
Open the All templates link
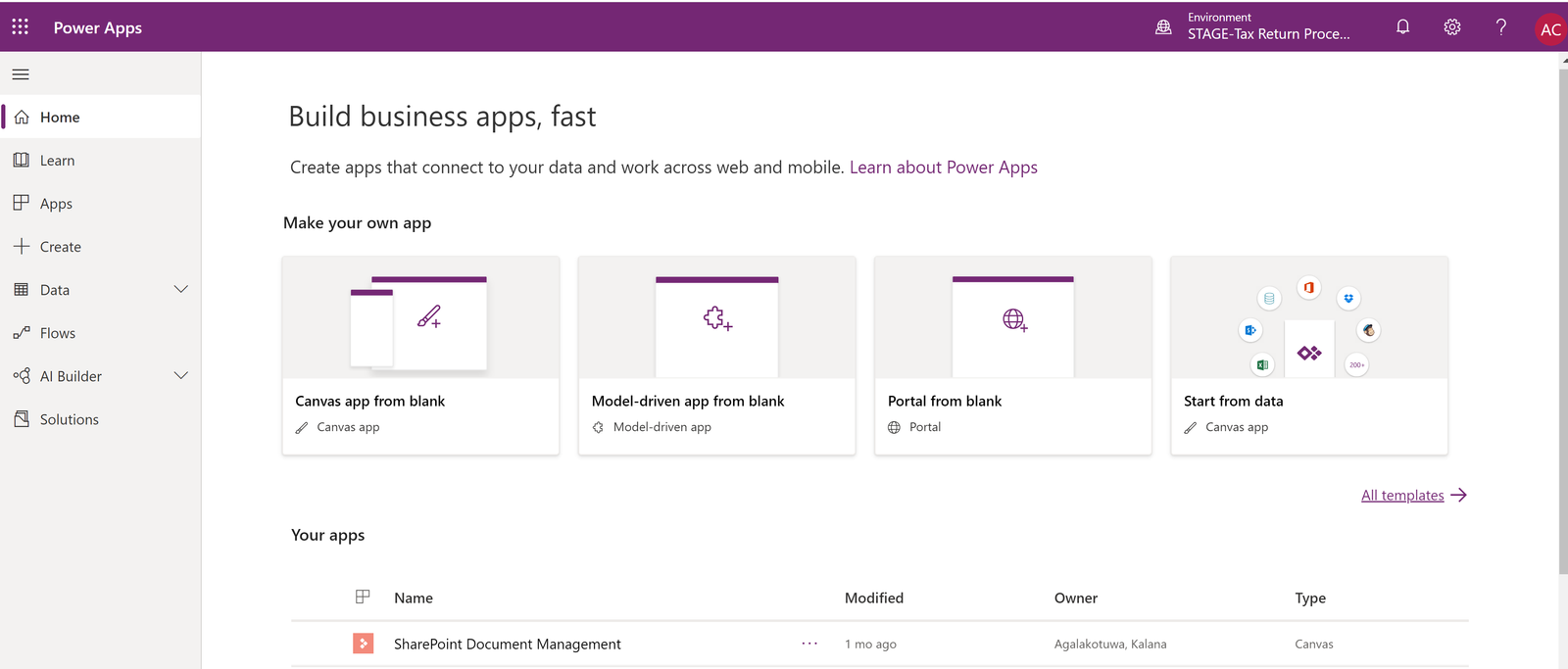[x=1402, y=496]
